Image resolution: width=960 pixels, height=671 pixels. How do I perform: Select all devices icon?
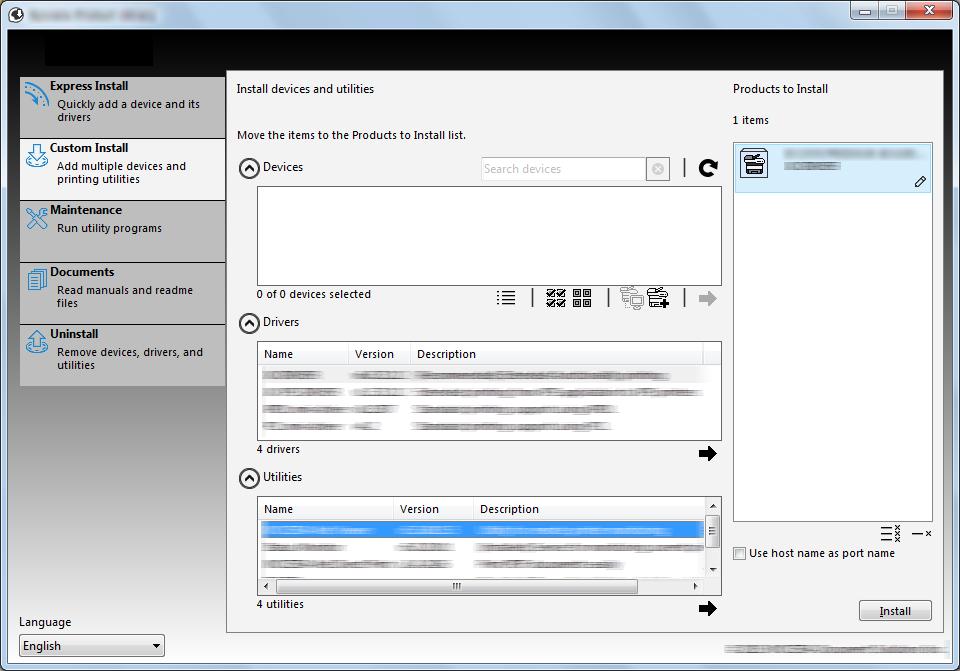[555, 298]
